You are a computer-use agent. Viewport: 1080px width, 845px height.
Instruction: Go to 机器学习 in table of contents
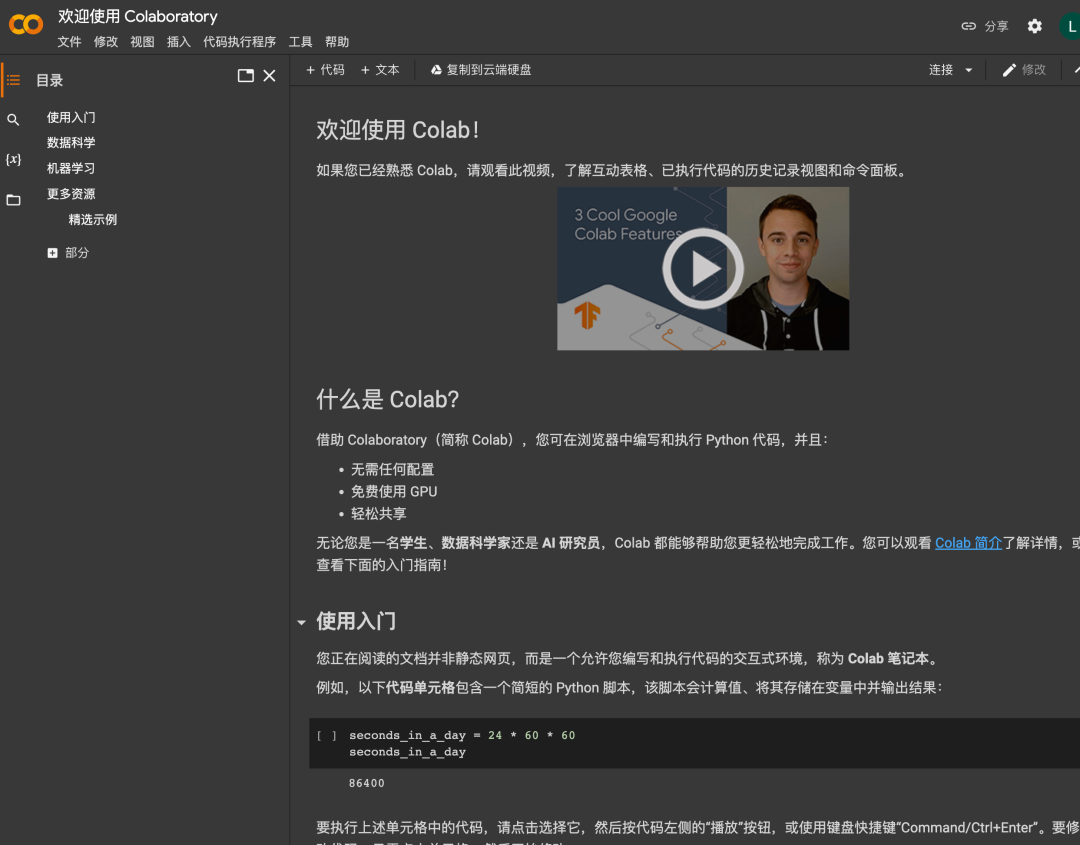pos(71,169)
